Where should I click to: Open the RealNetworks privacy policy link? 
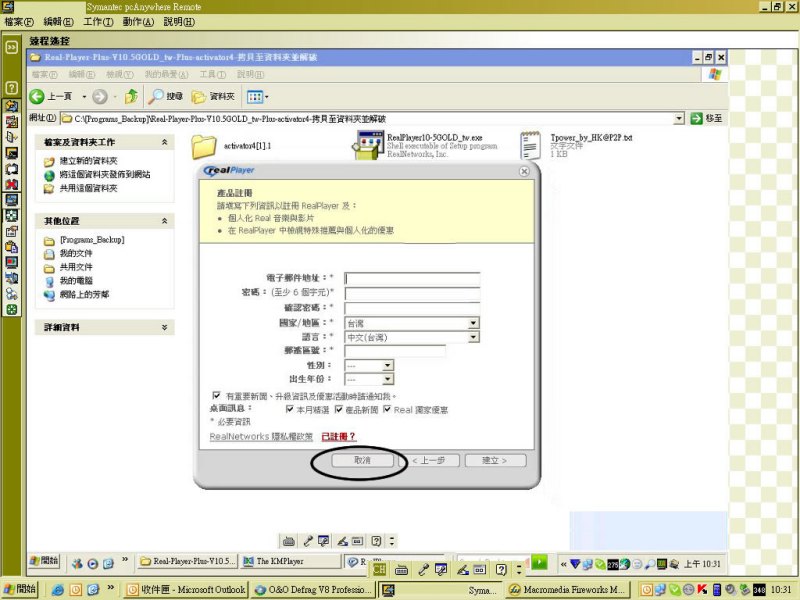tap(260, 437)
